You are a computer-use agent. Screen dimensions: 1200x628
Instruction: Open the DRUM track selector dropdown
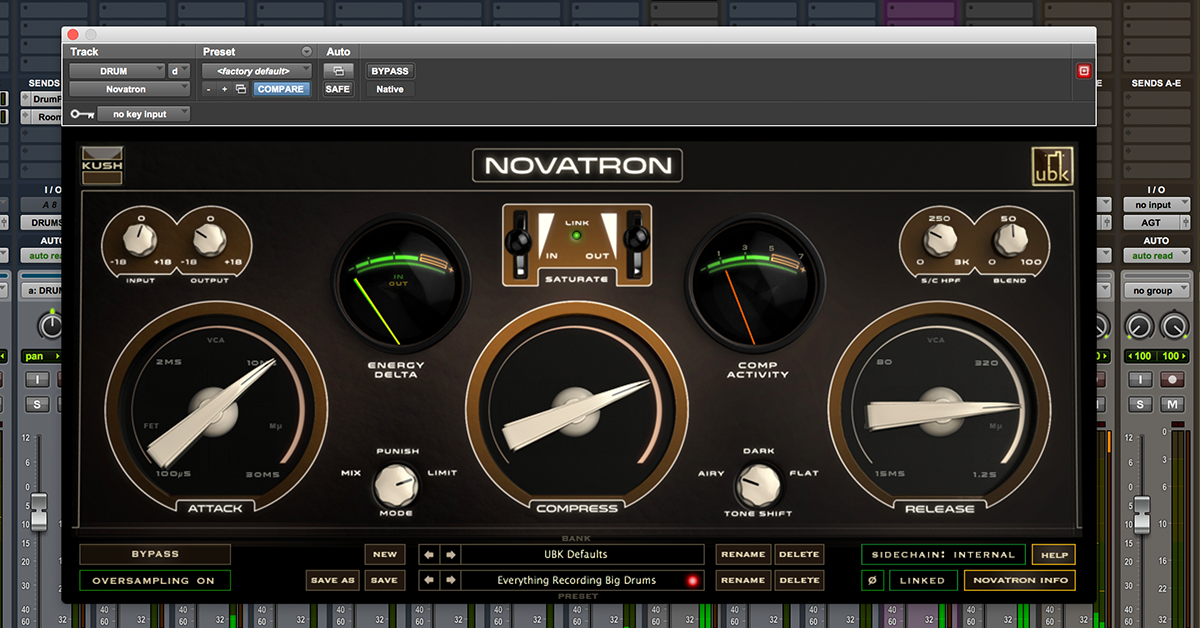[x=117, y=71]
